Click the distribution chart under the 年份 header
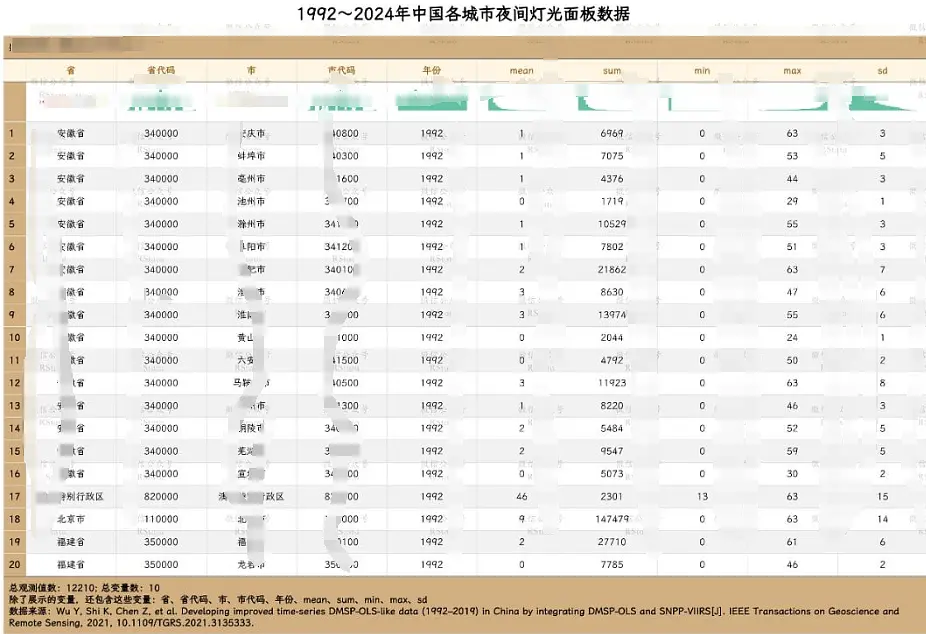 coord(432,100)
